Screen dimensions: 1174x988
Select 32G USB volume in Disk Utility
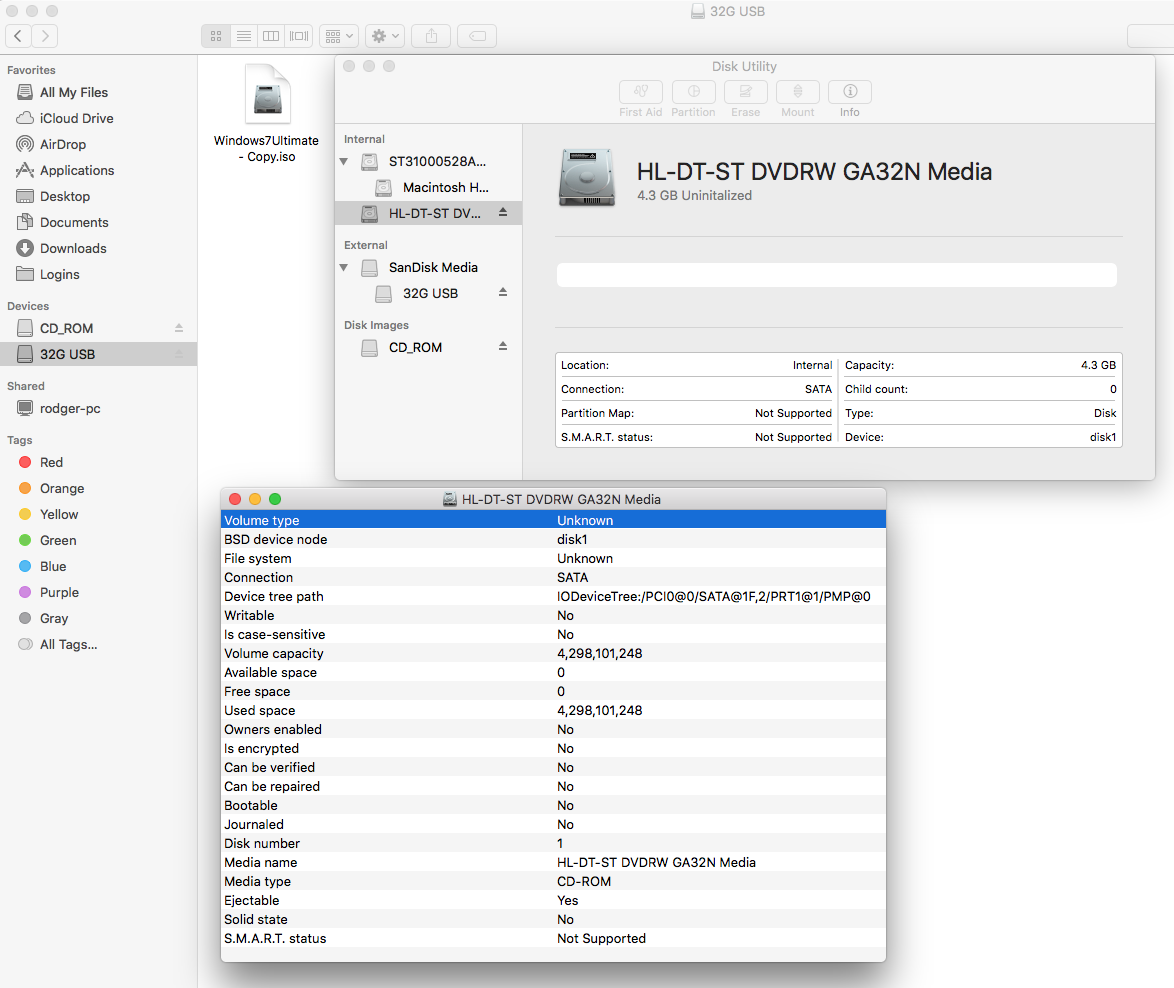tap(428, 293)
